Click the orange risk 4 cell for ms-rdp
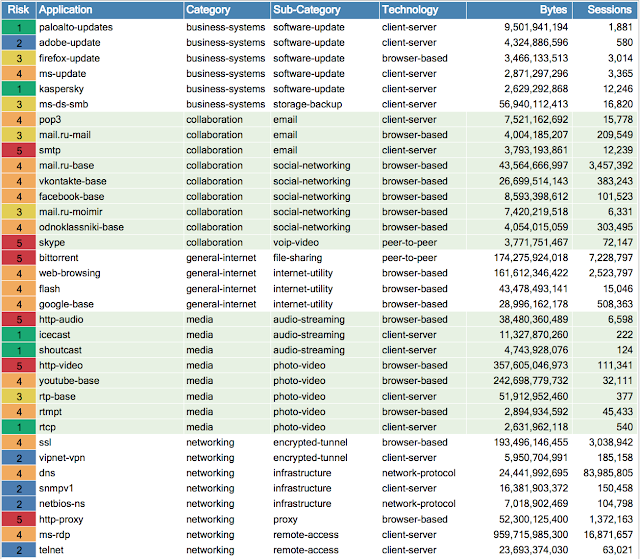 point(19,535)
